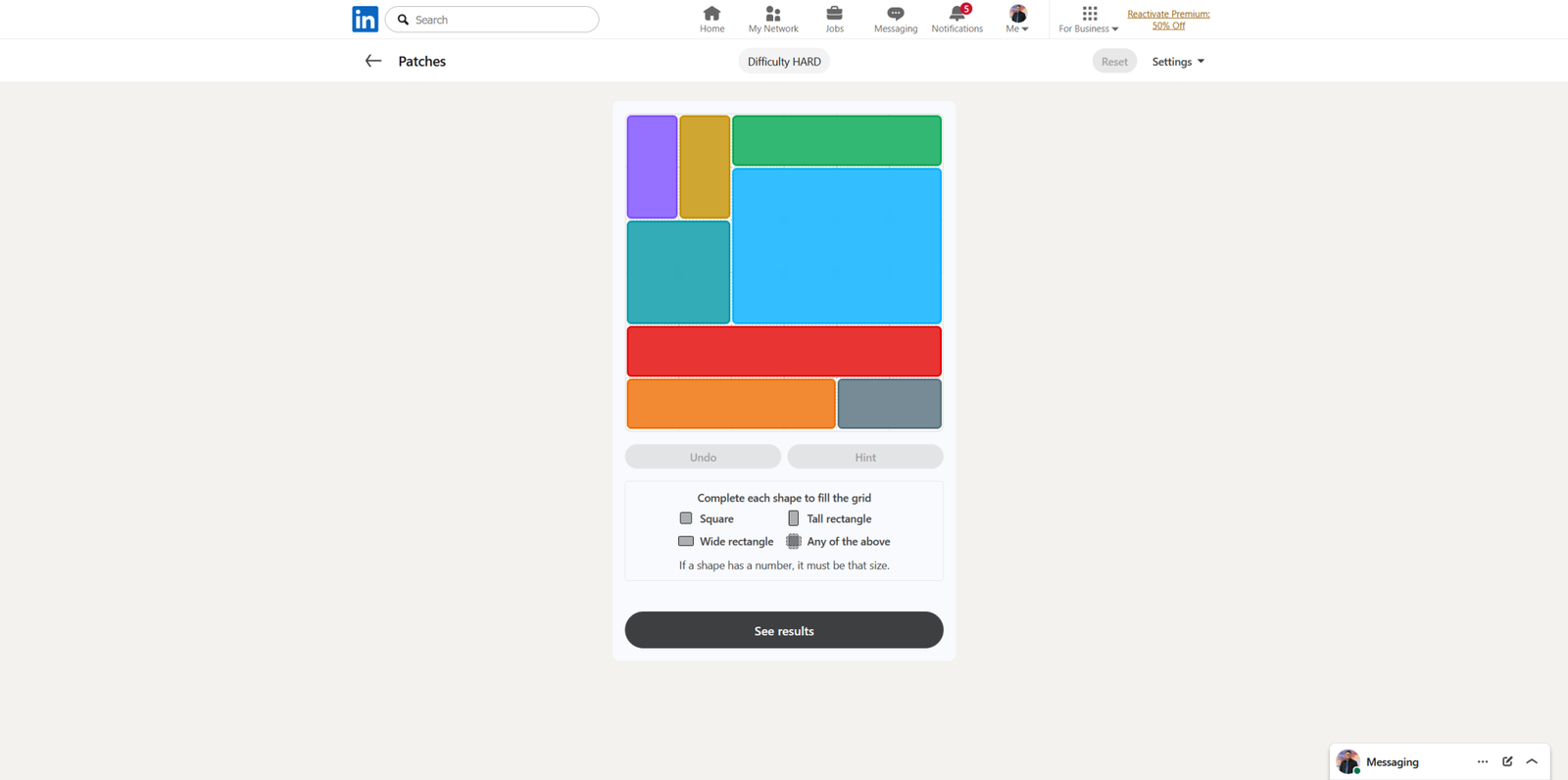This screenshot has width=1568, height=780.
Task: Open messaging overlay options ellipsis
Action: (1482, 761)
